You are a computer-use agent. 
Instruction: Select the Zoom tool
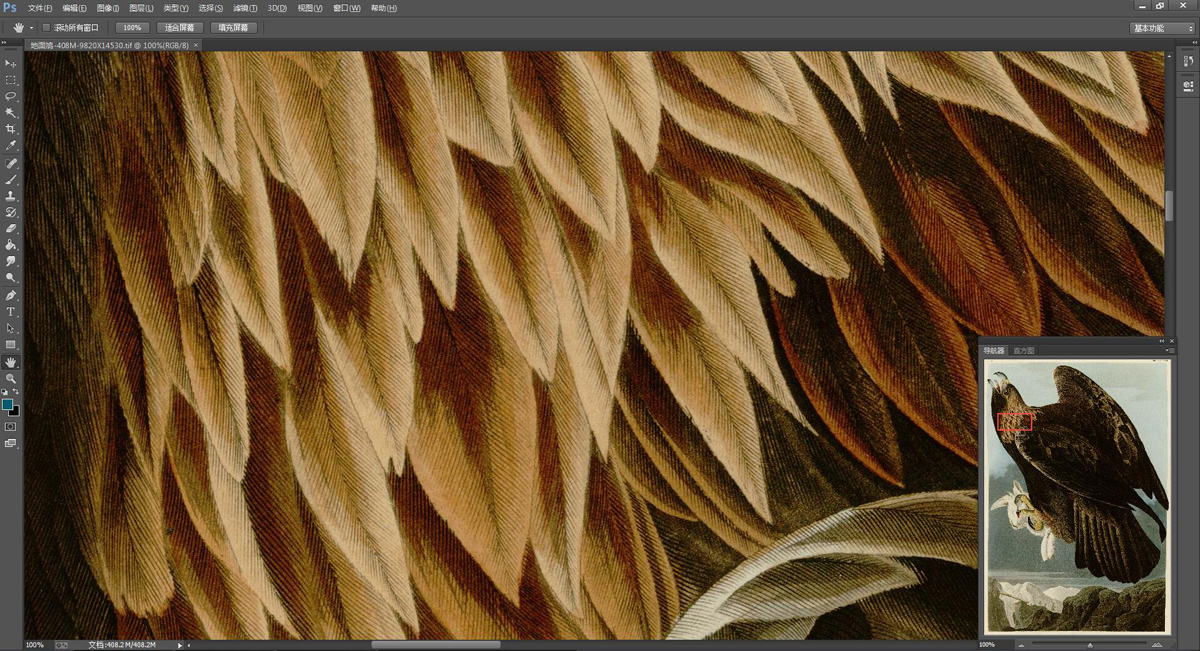point(11,379)
